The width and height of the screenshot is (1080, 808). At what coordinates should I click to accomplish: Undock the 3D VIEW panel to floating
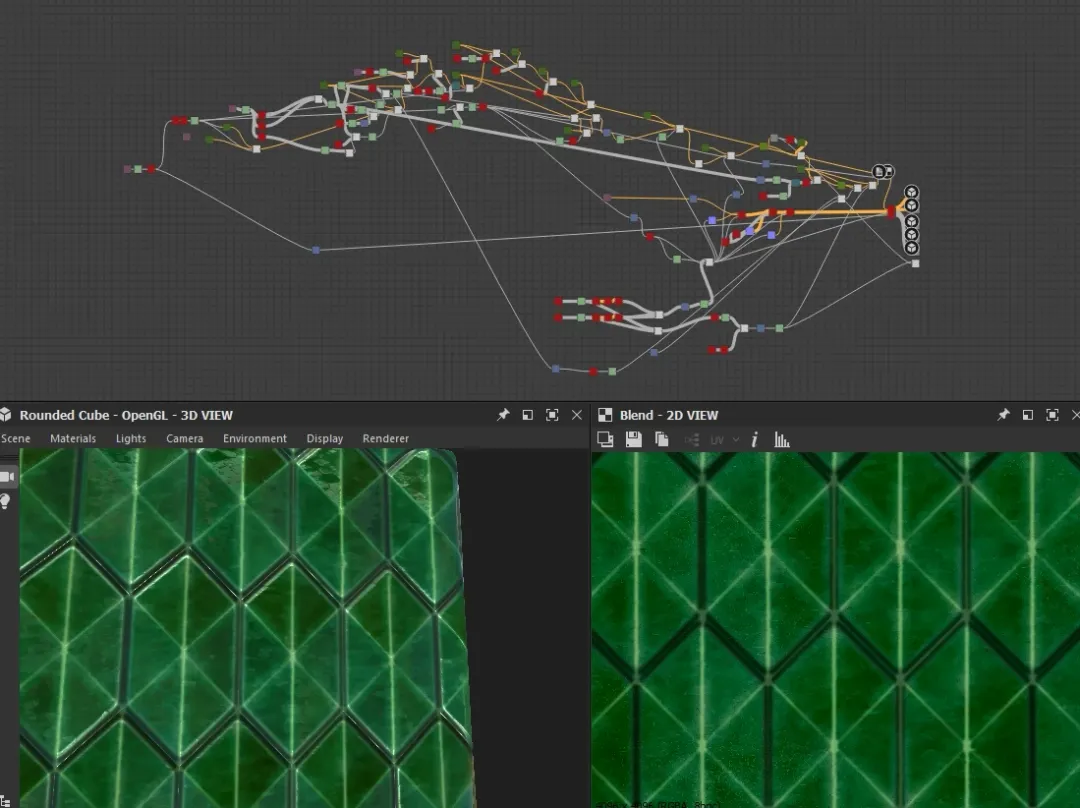pyautogui.click(x=528, y=415)
